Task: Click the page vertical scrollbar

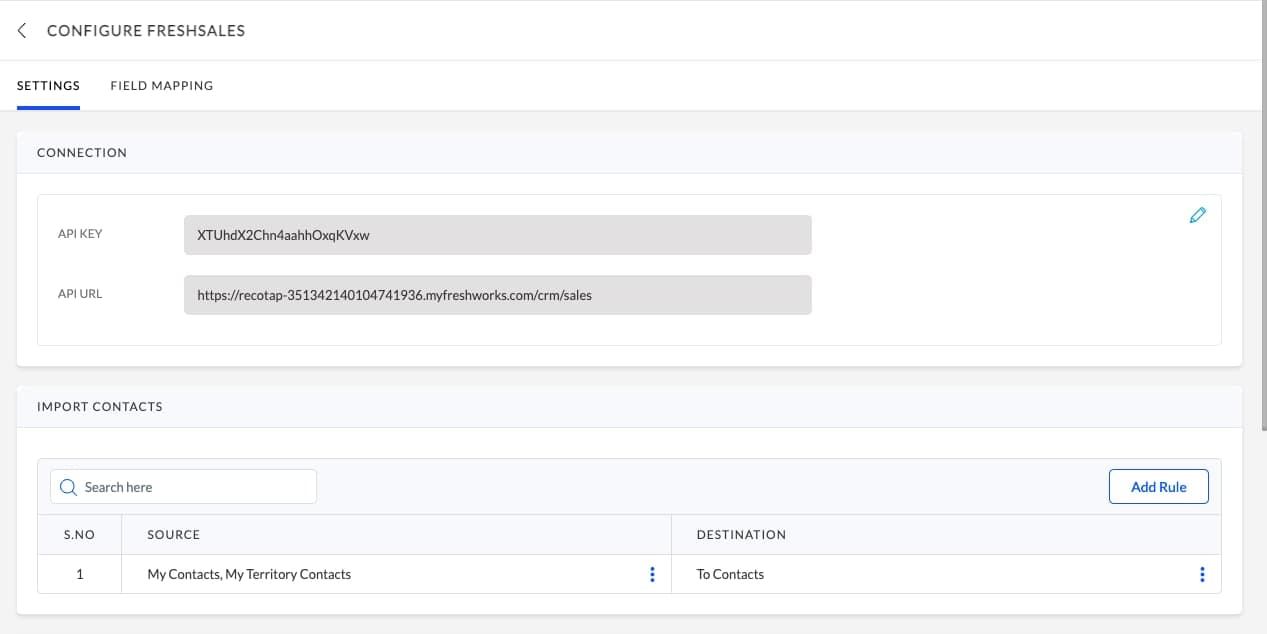Action: pos(1263,215)
